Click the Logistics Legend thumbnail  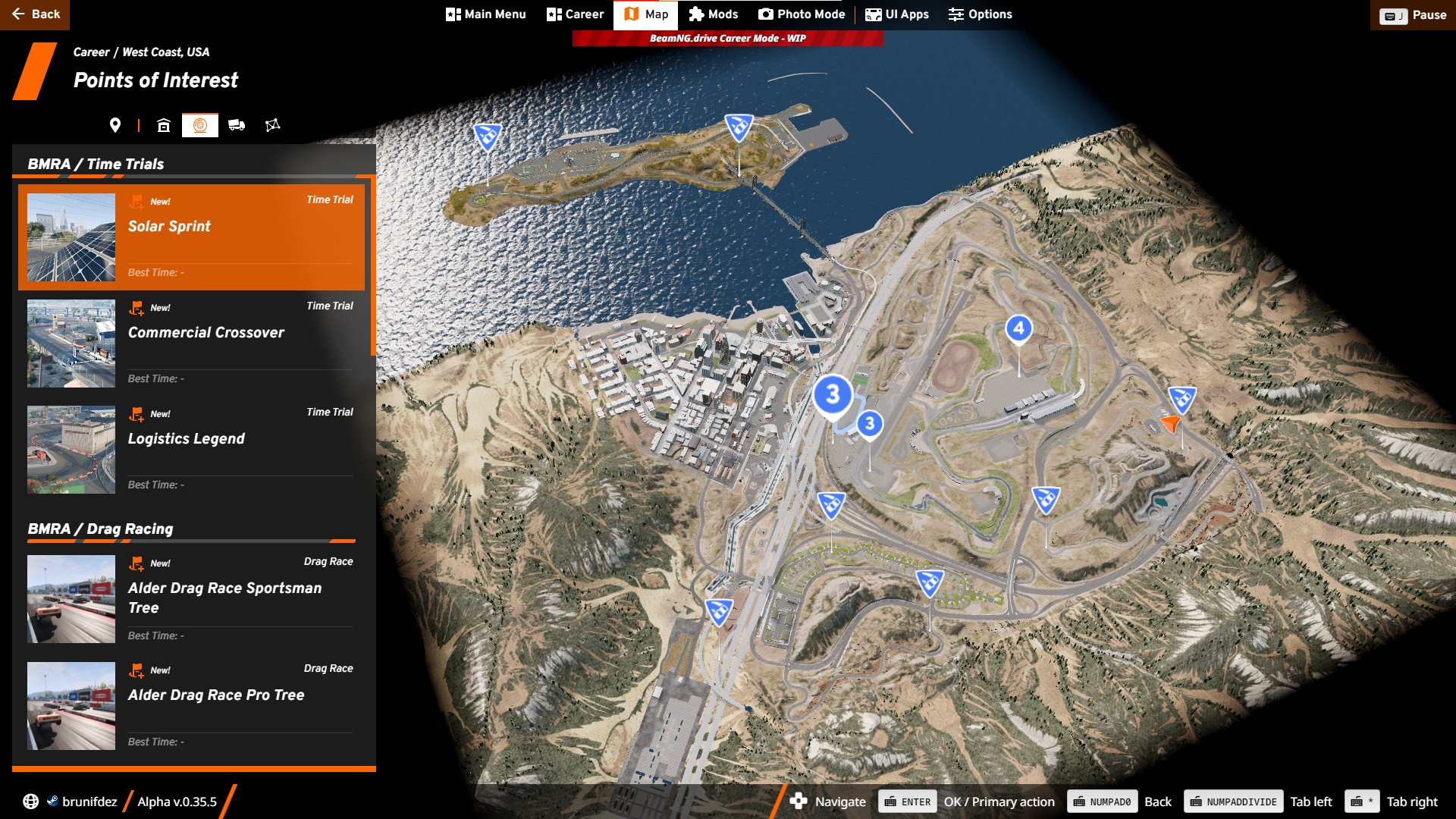(71, 450)
